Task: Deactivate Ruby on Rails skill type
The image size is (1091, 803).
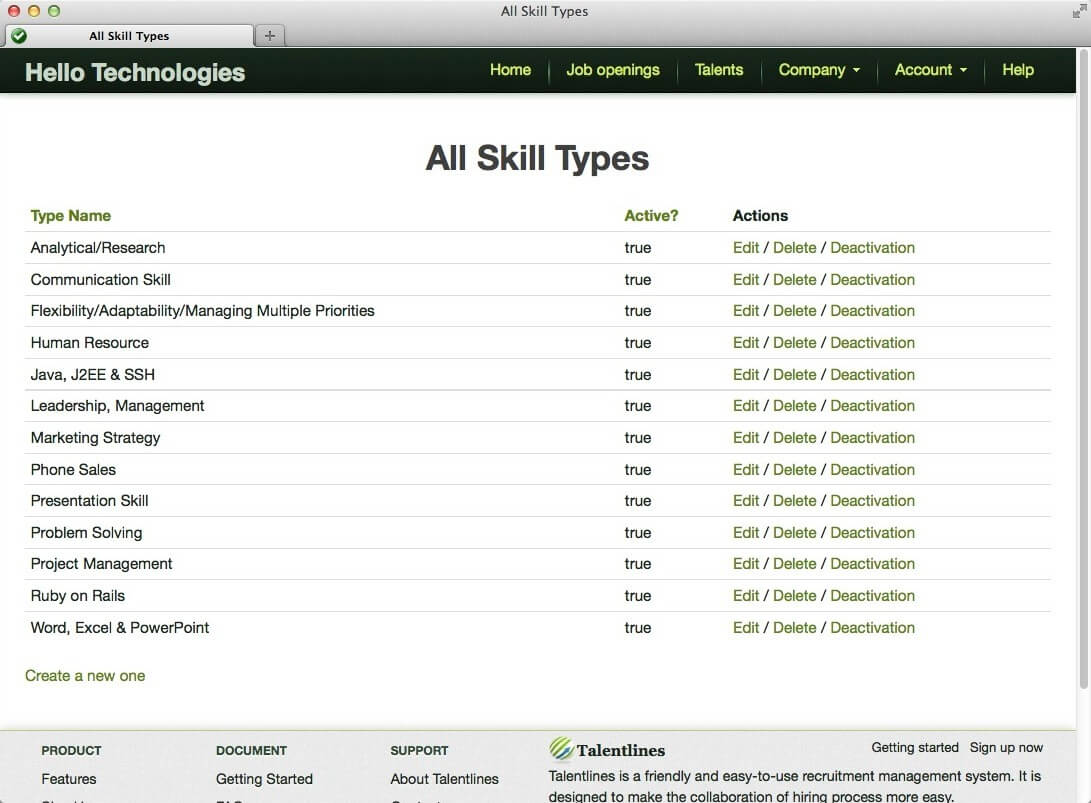Action: pos(873,596)
